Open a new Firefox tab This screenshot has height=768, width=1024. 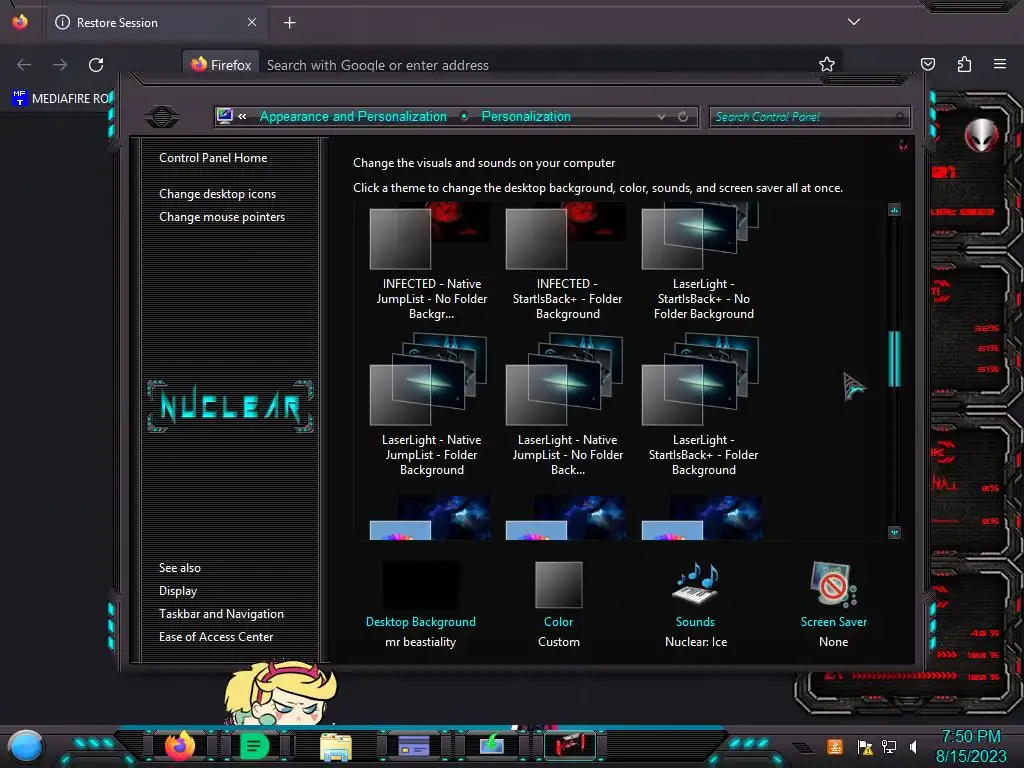pos(289,23)
